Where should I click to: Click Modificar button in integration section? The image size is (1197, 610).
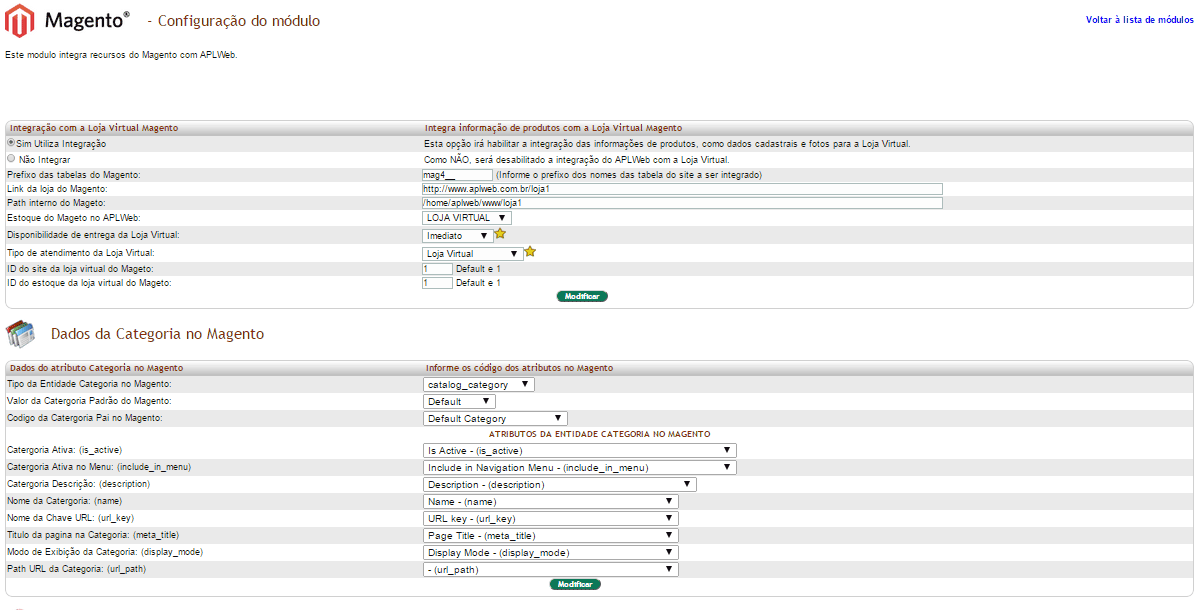tap(582, 296)
